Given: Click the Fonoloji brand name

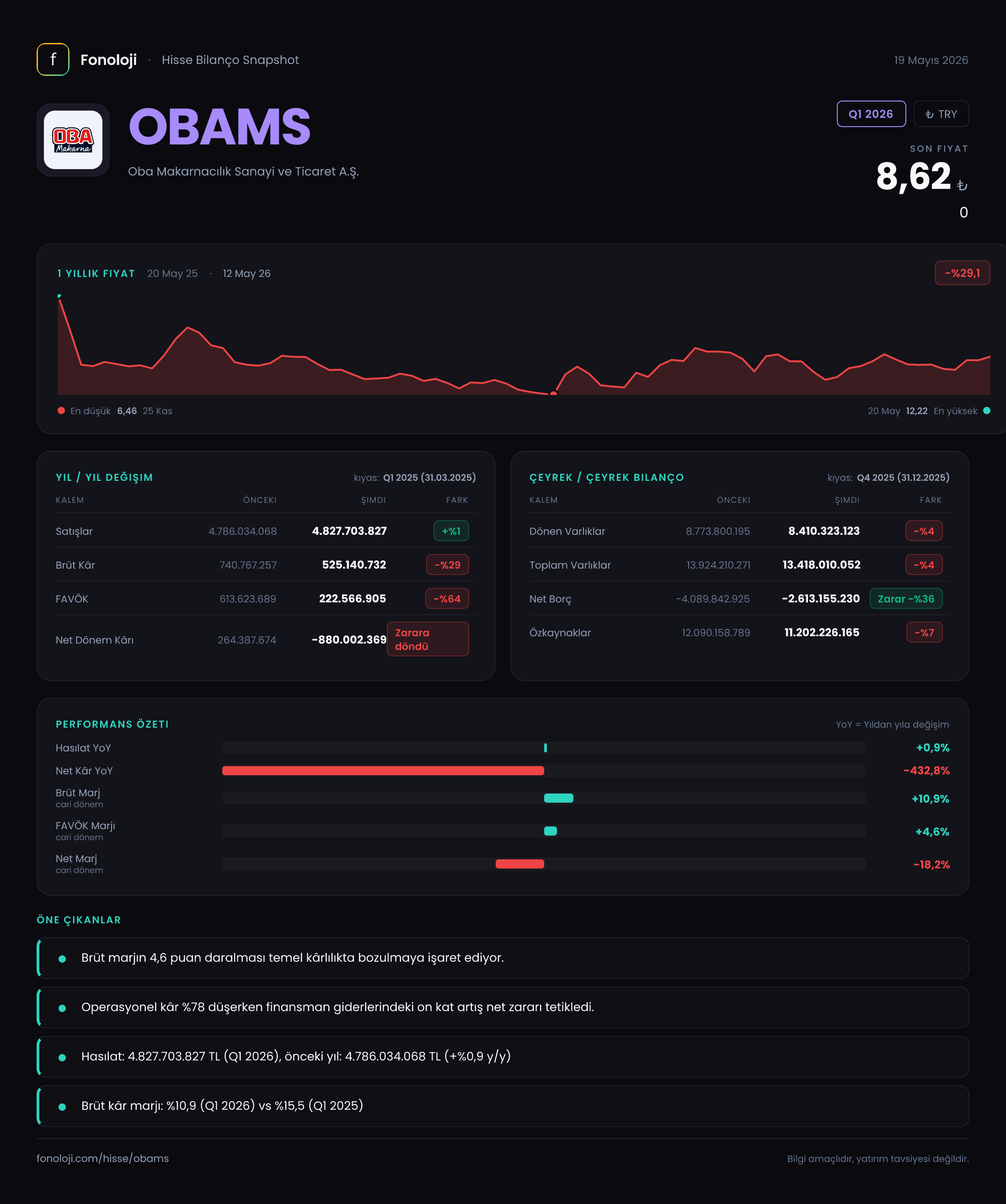Looking at the screenshot, I should (108, 59).
